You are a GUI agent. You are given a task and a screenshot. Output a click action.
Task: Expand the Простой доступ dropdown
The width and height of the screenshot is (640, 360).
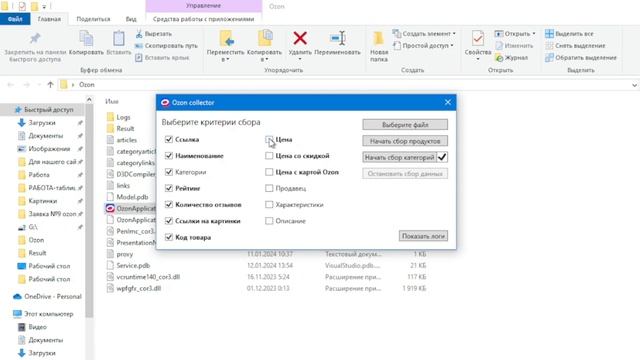(452, 46)
